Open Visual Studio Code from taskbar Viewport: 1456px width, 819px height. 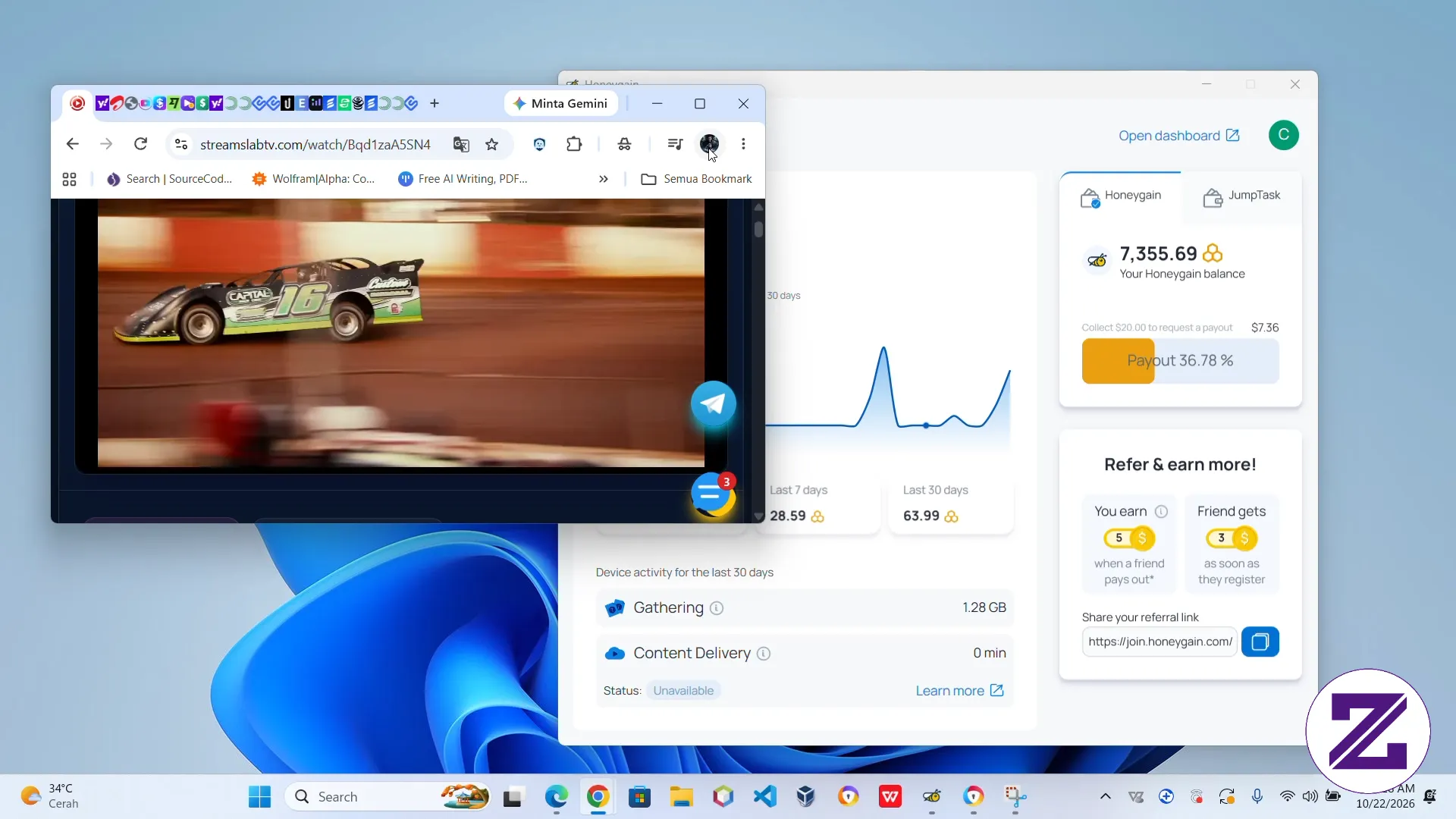764,797
